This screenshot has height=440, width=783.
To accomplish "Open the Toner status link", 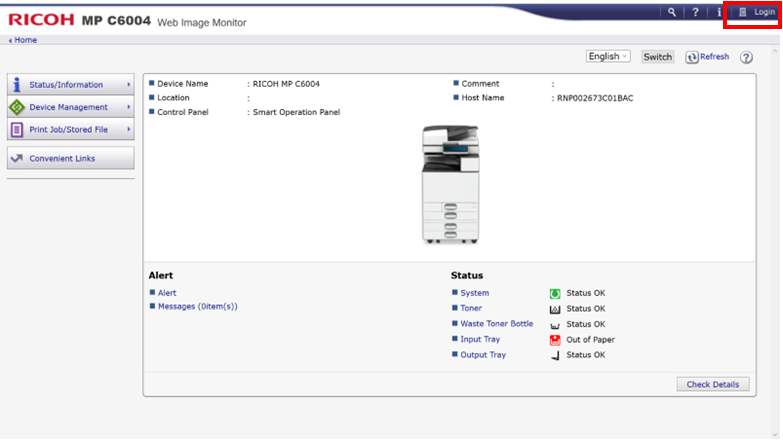I will 471,309.
